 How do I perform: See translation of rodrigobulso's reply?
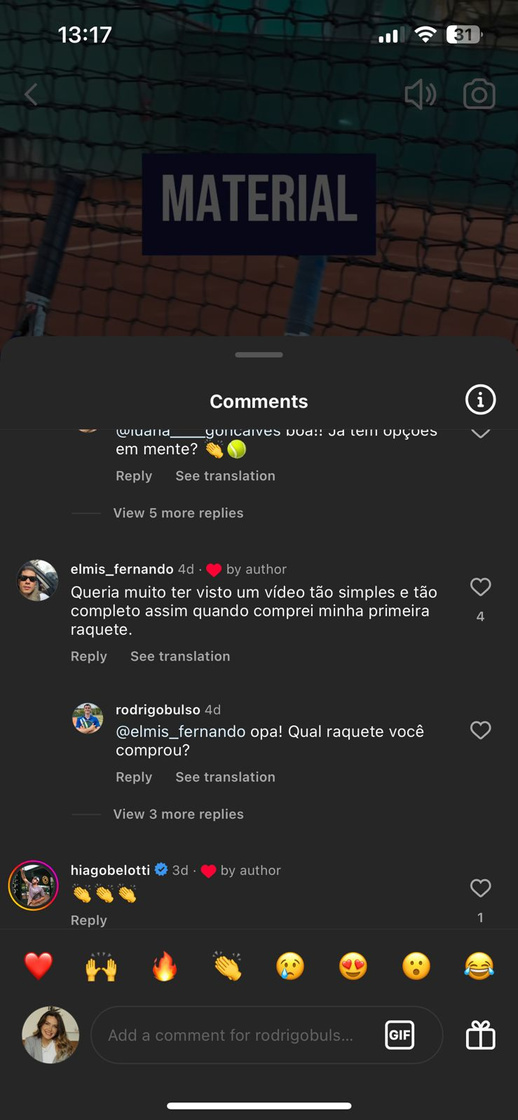pyautogui.click(x=225, y=777)
